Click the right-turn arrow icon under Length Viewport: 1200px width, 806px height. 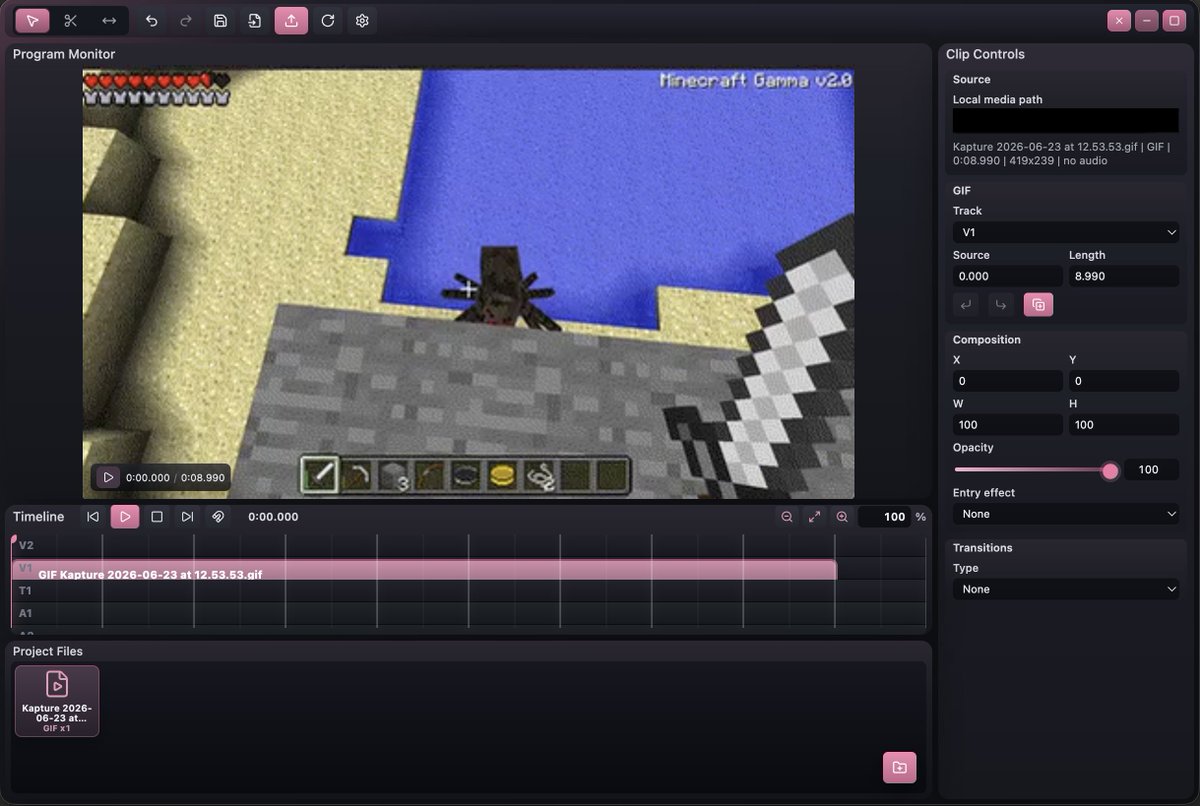[x=1000, y=305]
